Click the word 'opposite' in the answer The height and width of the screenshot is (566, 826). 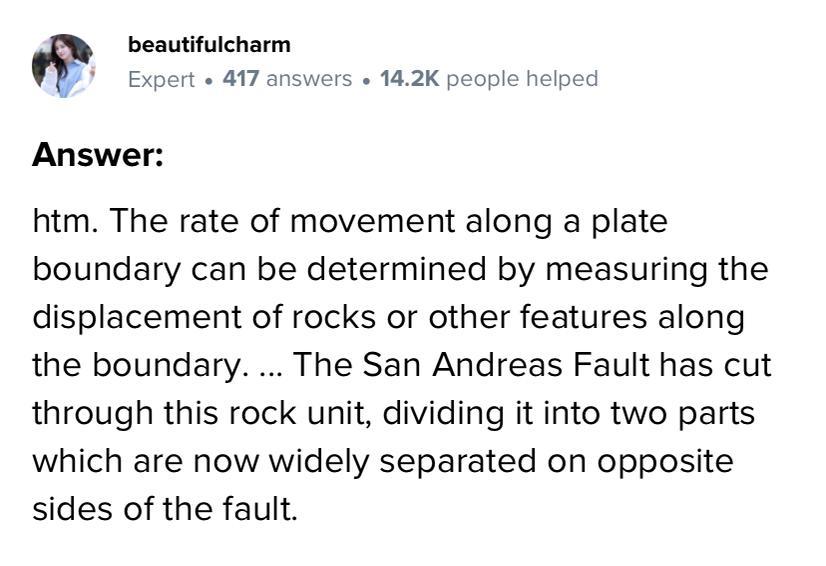click(x=665, y=463)
